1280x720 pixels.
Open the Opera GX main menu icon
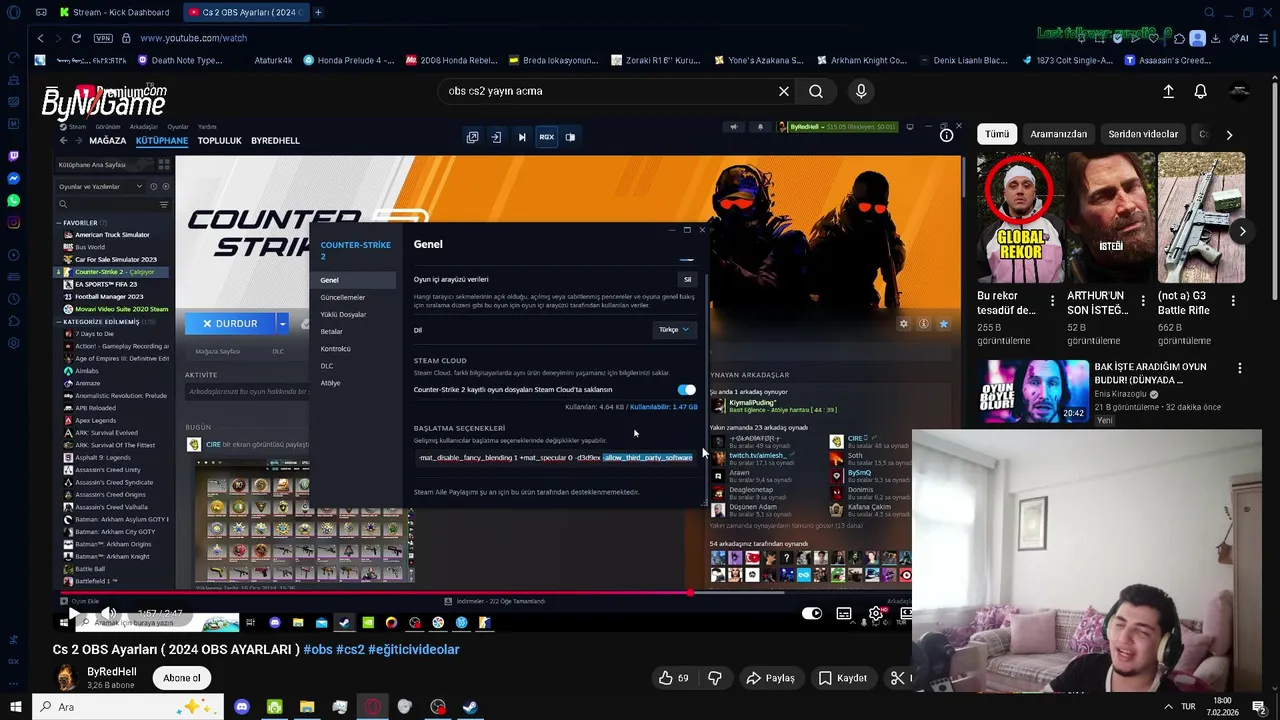(13, 13)
